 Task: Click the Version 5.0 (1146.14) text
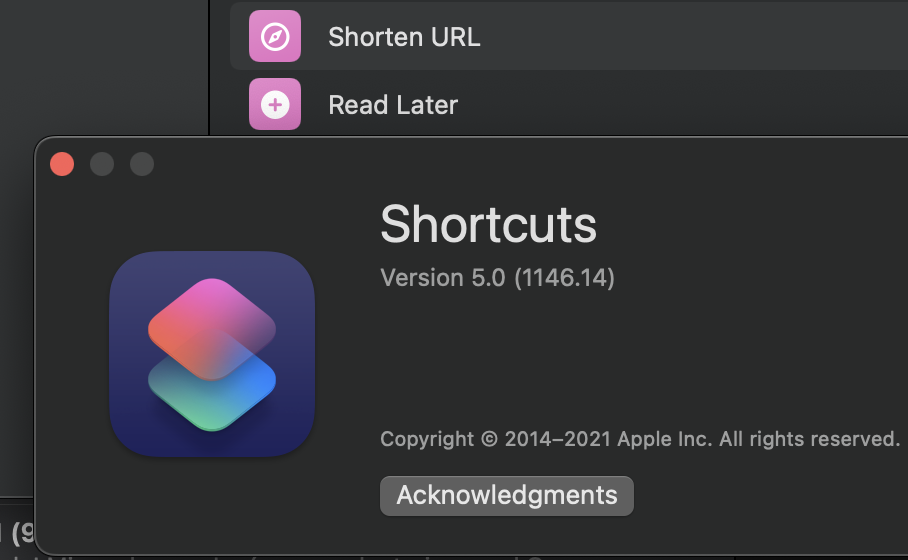(x=497, y=278)
